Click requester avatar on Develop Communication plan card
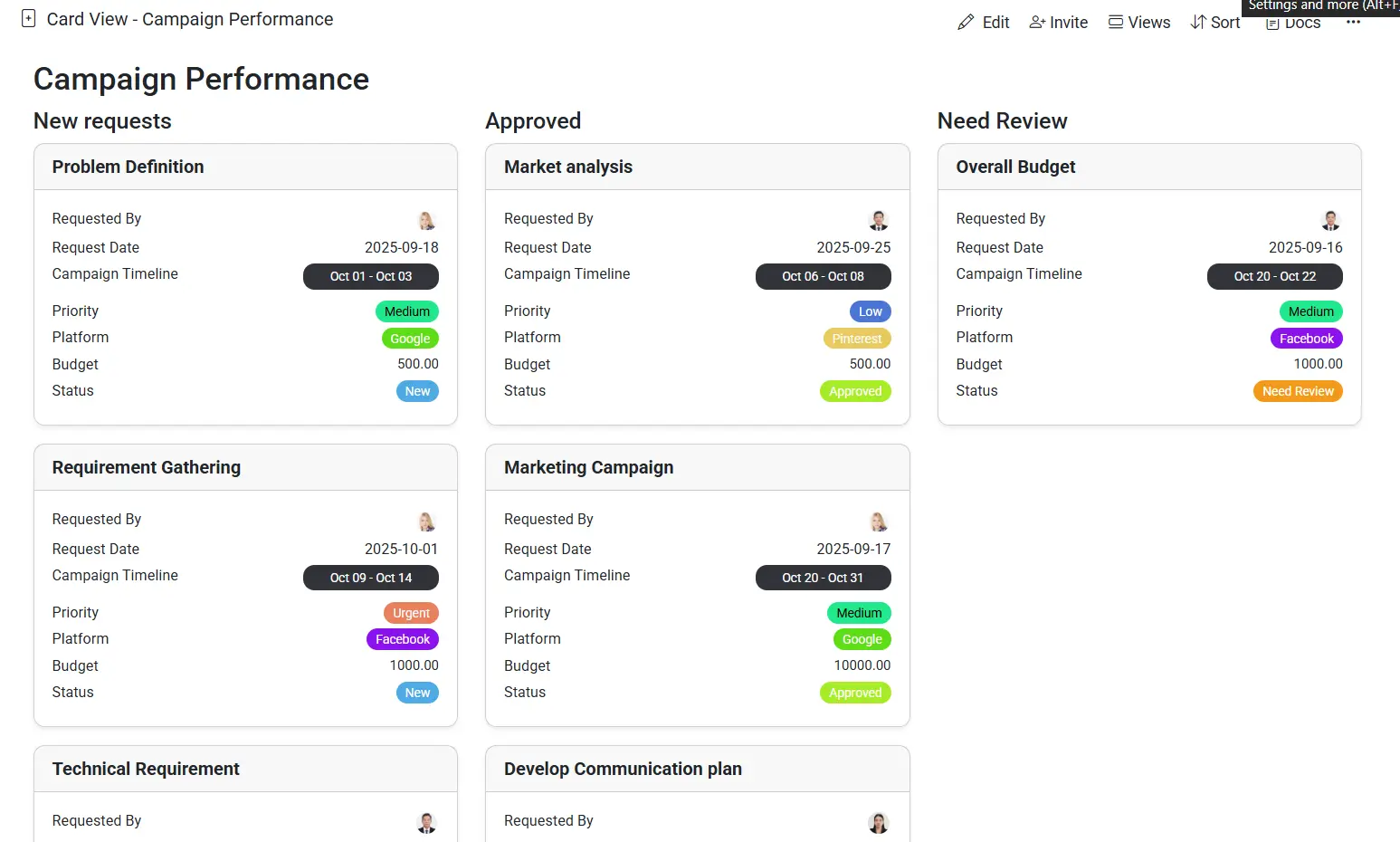 [x=878, y=822]
